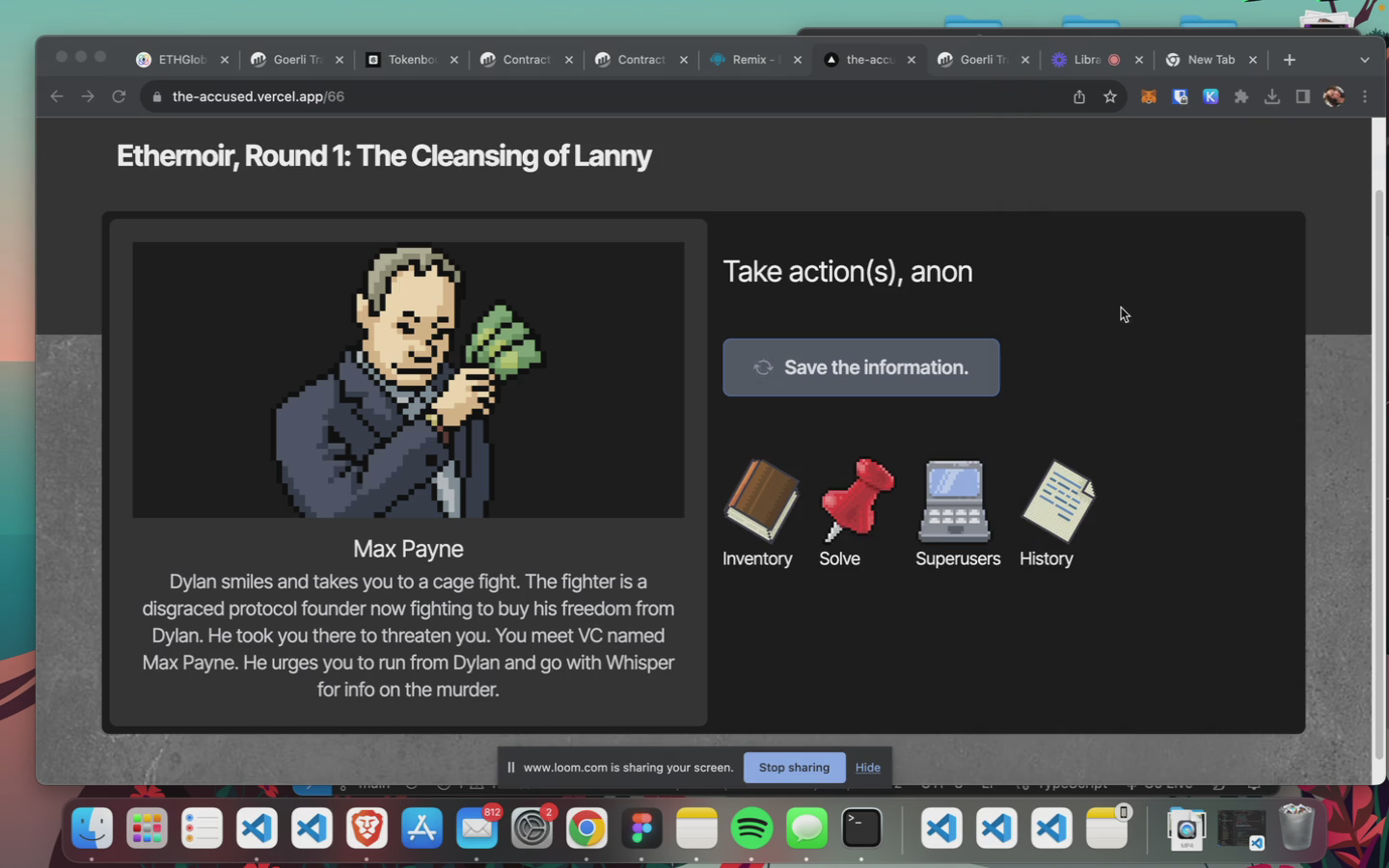
Task: Click the Hide link in sharing bar
Action: (x=867, y=768)
